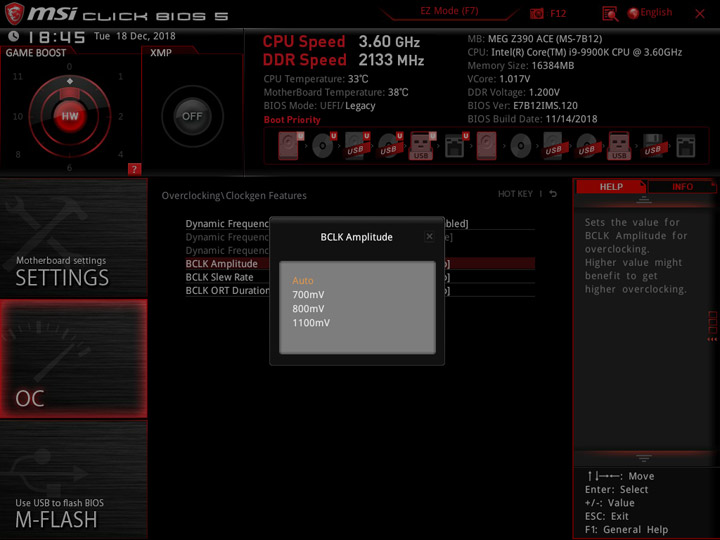Image resolution: width=720 pixels, height=540 pixels.
Task: Select Auto in BCLK Amplitude list
Action: [x=303, y=281]
